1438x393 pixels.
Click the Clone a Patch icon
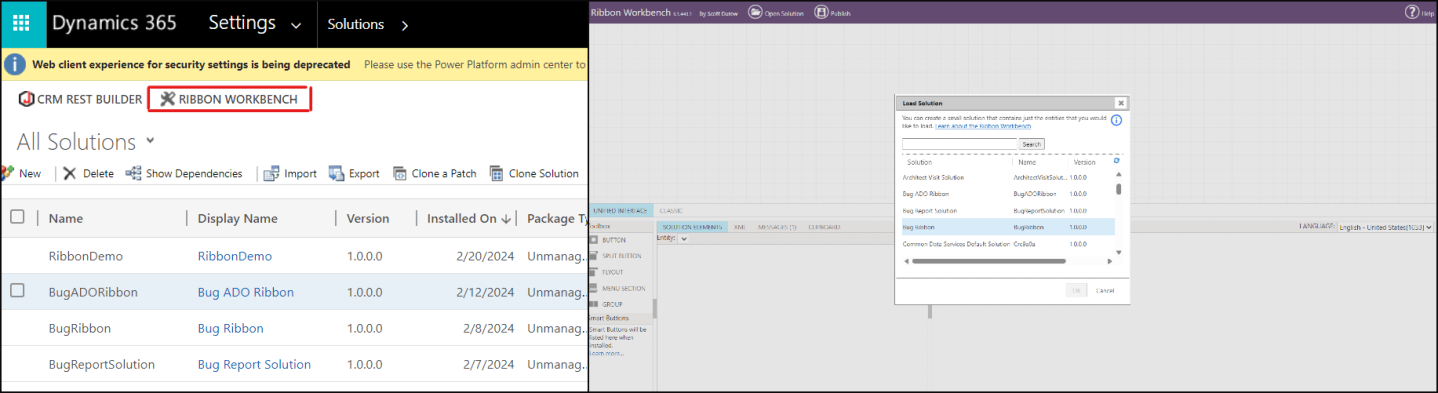pos(399,173)
